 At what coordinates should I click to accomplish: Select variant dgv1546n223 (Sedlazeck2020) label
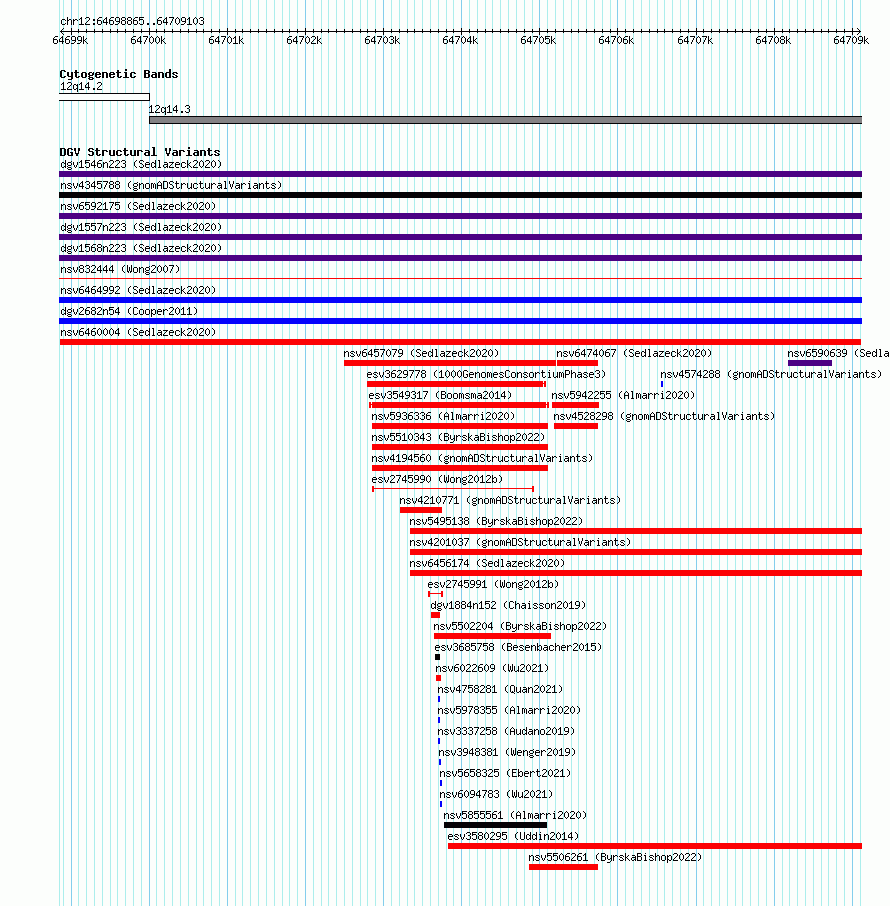(x=141, y=165)
